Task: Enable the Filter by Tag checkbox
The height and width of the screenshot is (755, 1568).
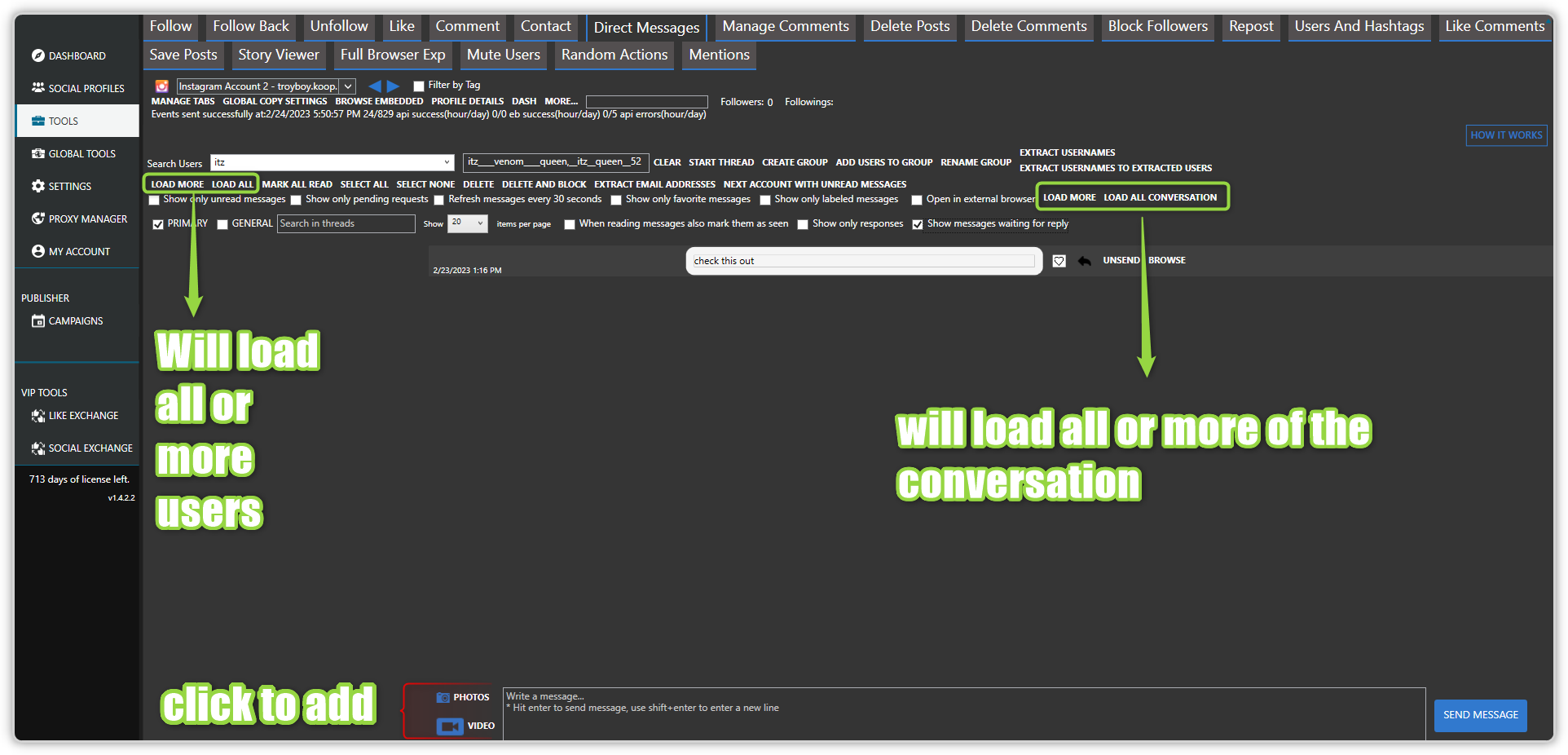Action: 419,85
